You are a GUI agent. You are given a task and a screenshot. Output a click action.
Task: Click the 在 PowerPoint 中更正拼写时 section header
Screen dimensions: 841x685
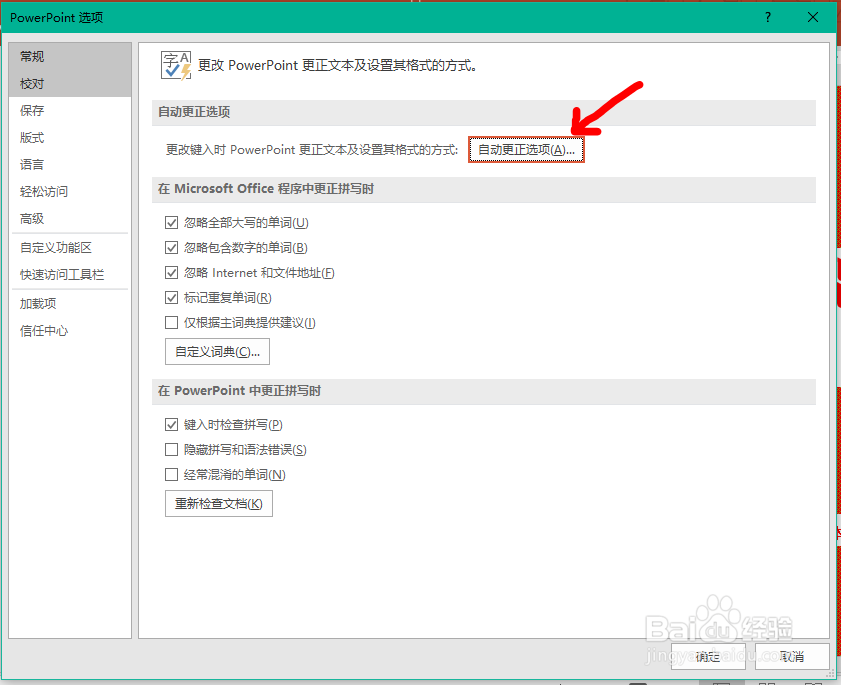484,391
